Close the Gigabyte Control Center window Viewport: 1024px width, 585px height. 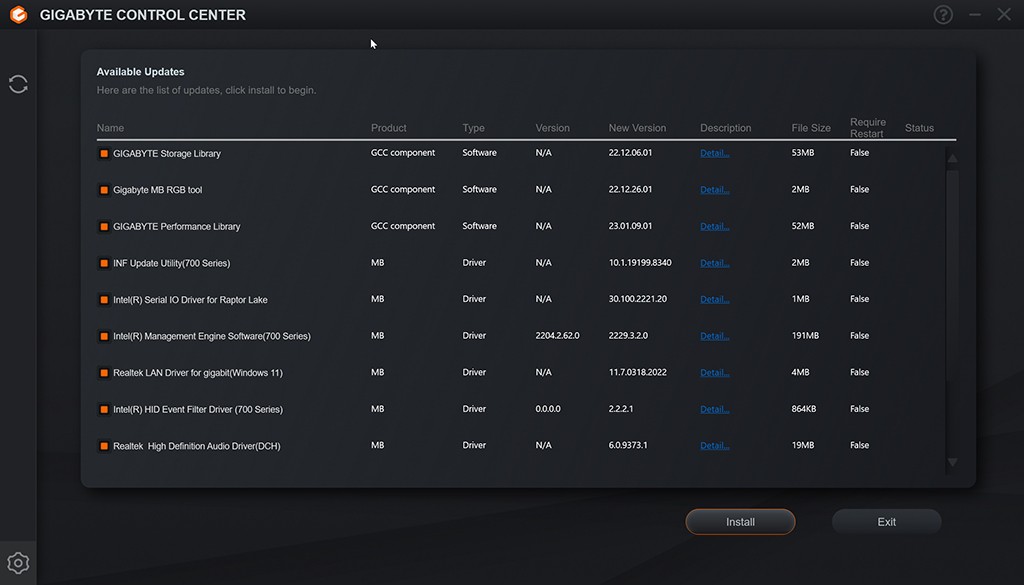[x=1004, y=15]
